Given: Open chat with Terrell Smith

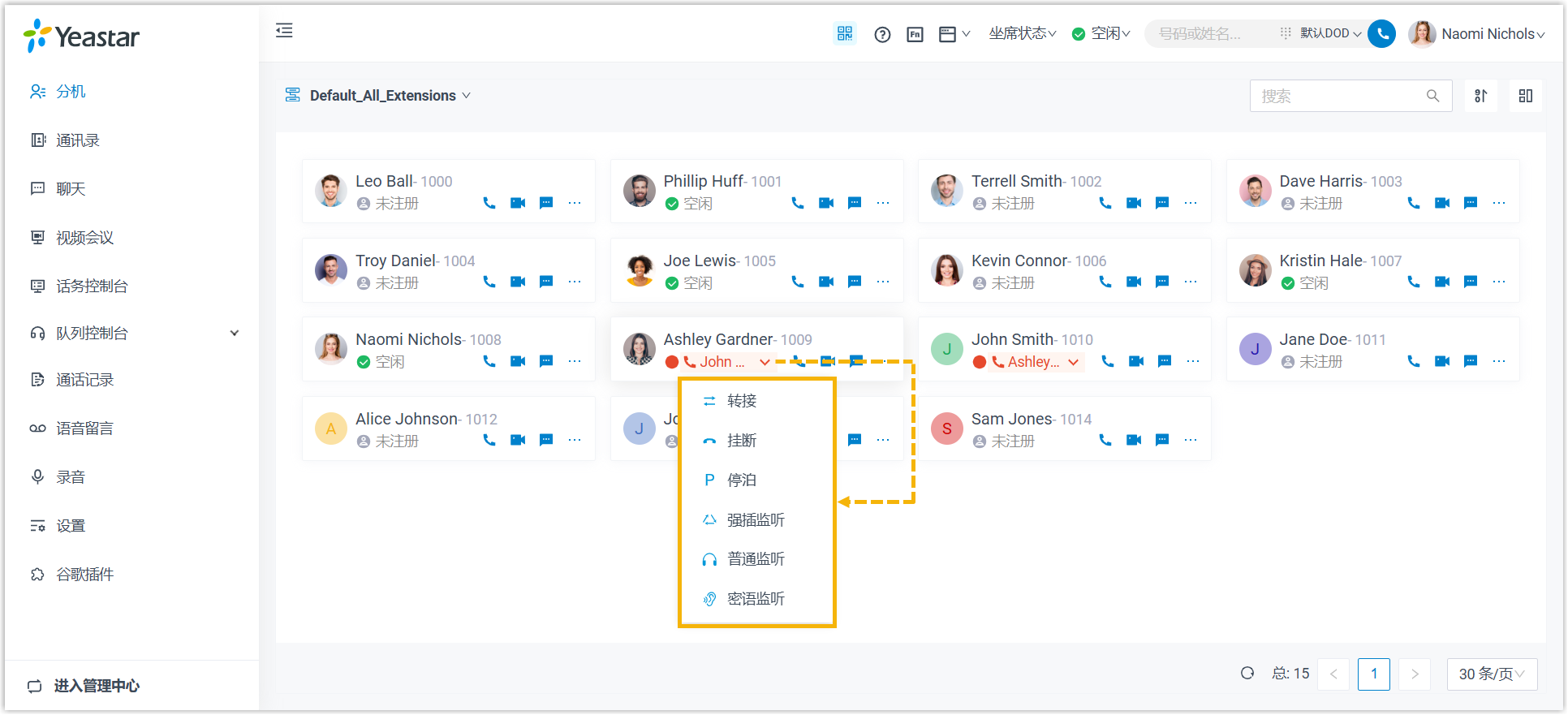Looking at the screenshot, I should click(1162, 203).
